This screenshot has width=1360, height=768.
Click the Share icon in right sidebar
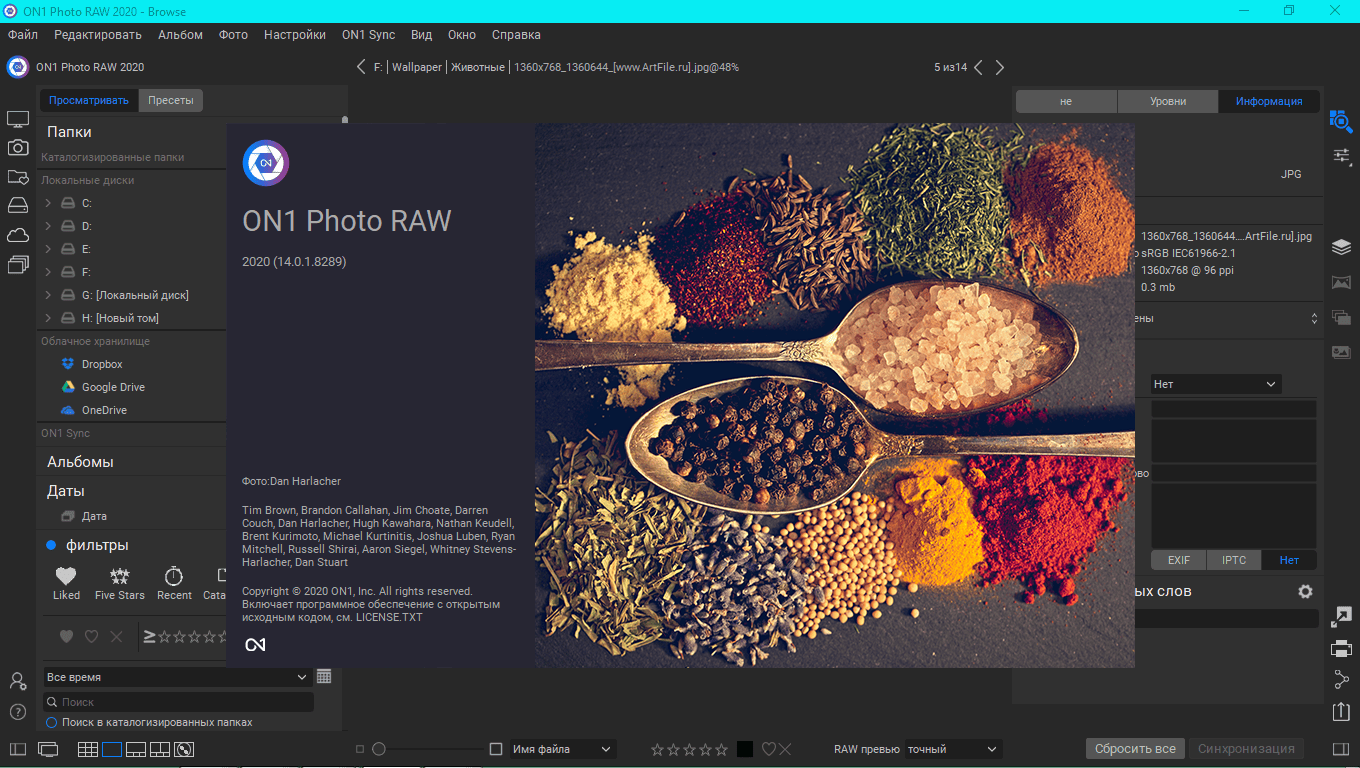tap(1341, 680)
